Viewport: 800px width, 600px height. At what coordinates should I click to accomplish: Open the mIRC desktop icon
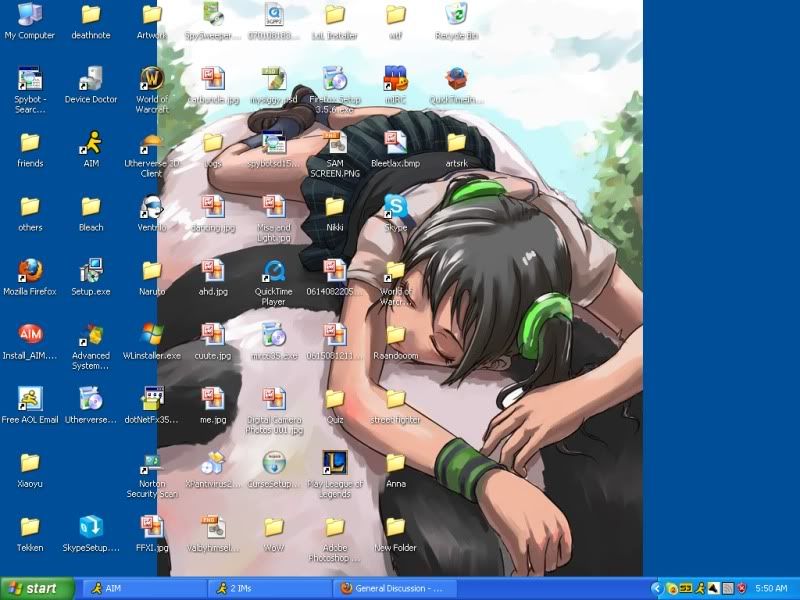tap(395, 85)
